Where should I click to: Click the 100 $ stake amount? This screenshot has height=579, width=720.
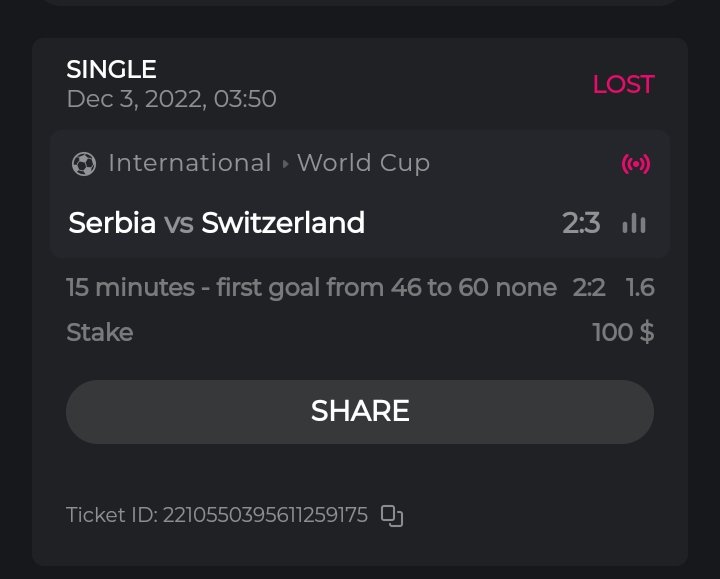[x=623, y=332]
